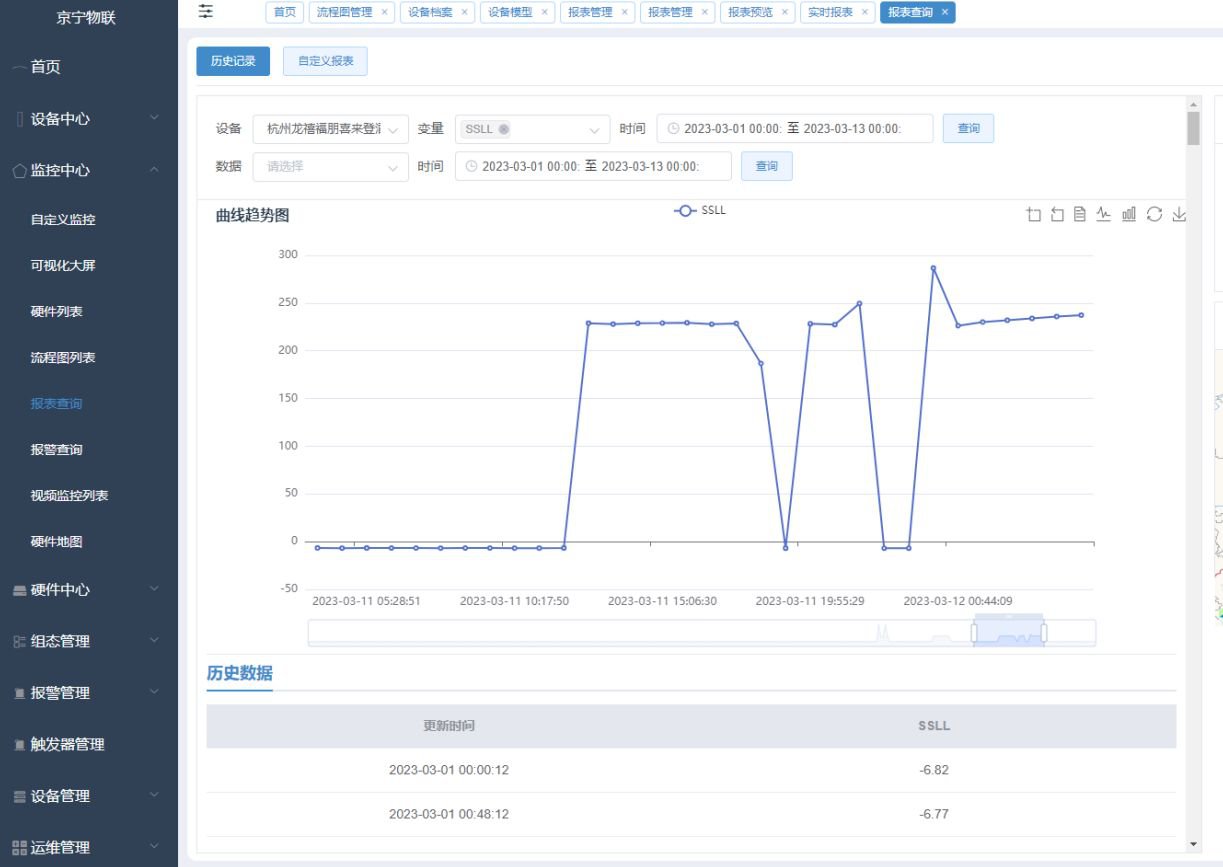Click the restore chart refresh icon
Image resolution: width=1223 pixels, height=867 pixels.
click(x=1154, y=214)
